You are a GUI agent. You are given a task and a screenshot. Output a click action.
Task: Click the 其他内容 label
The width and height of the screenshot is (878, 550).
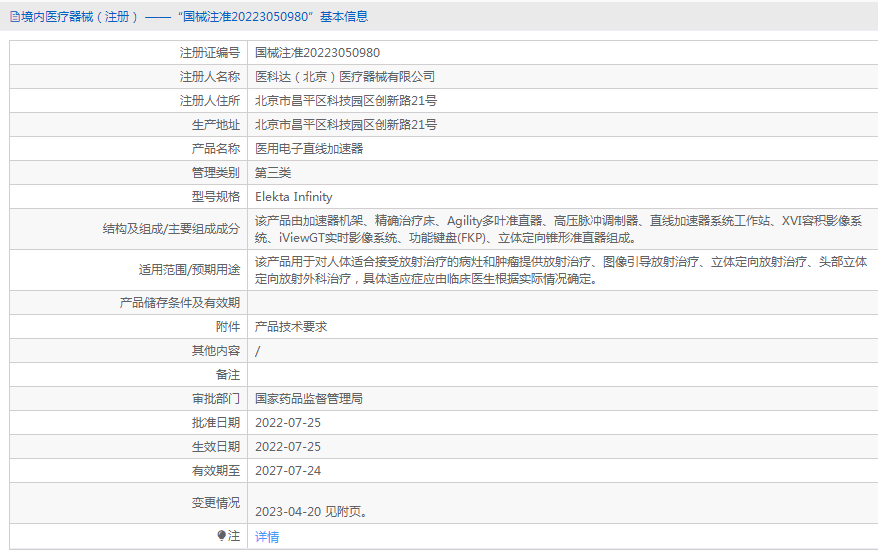click(x=216, y=351)
